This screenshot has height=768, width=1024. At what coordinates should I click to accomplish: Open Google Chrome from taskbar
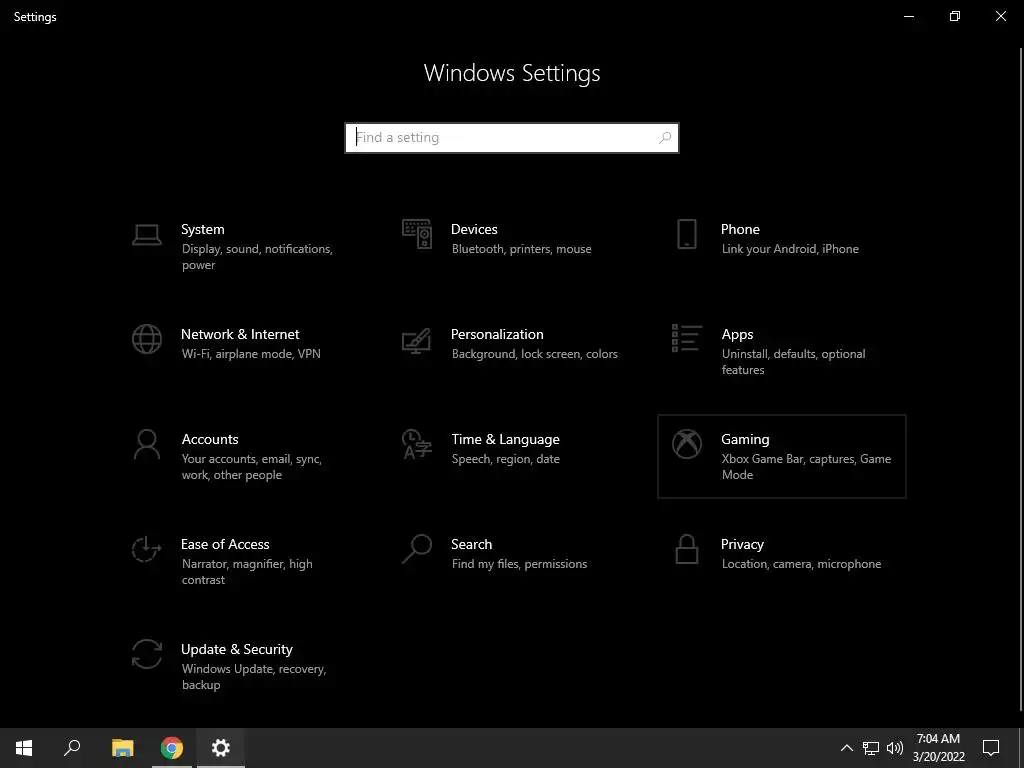point(172,748)
